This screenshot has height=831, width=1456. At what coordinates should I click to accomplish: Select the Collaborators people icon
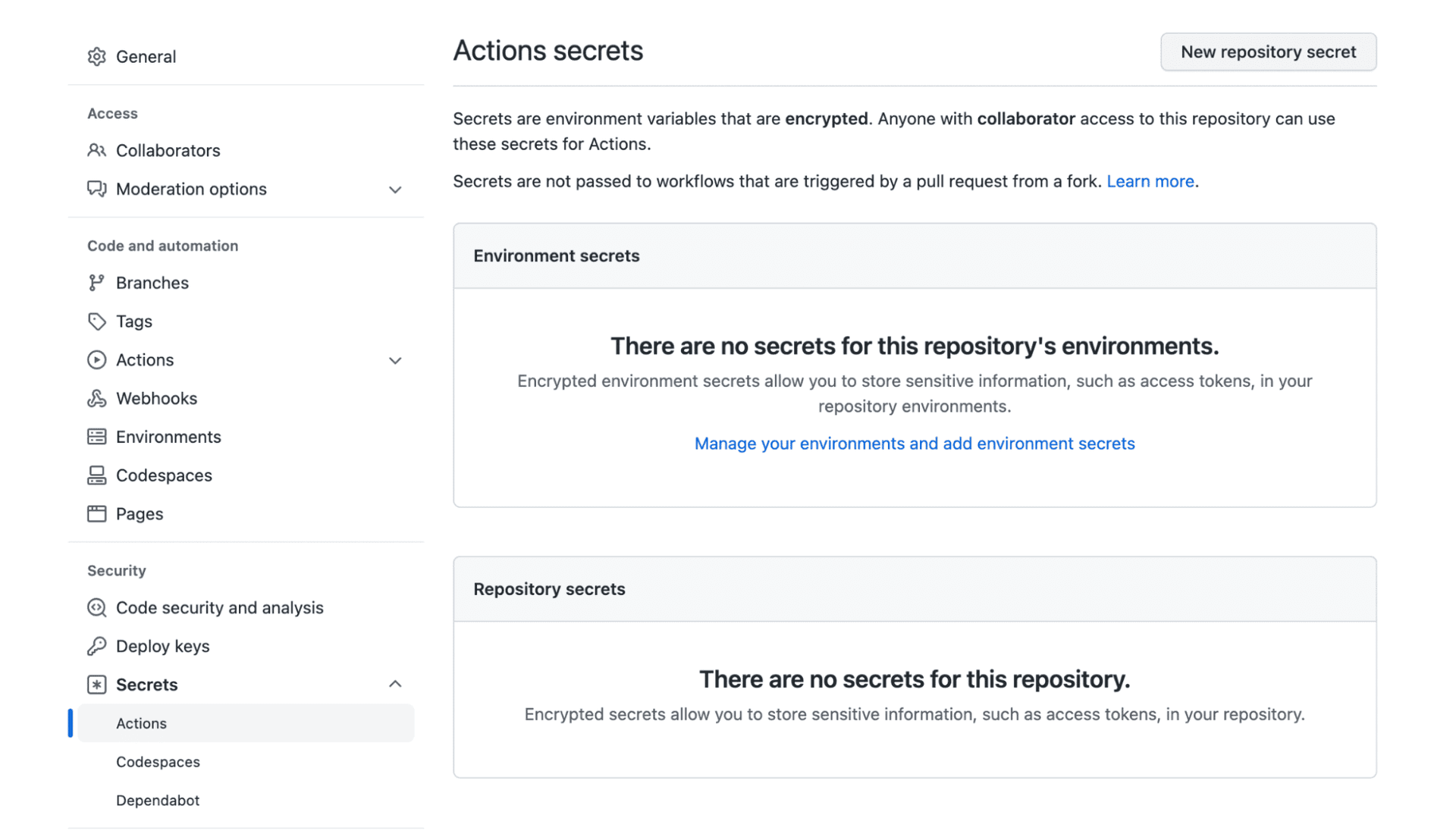point(97,150)
